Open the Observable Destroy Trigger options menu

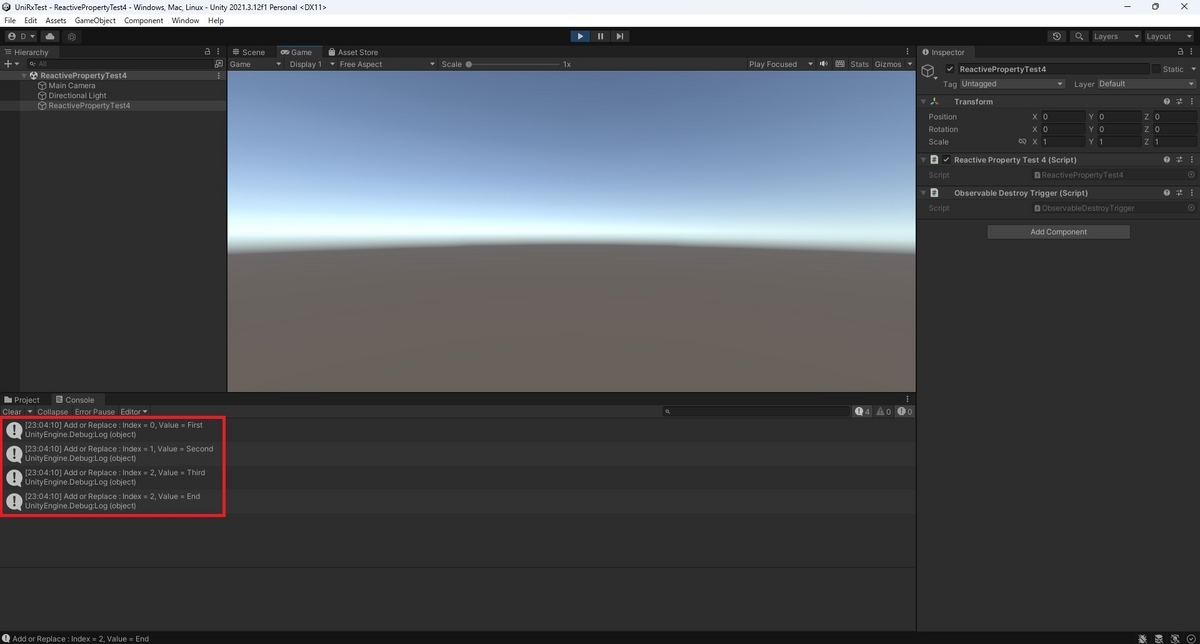point(1191,193)
